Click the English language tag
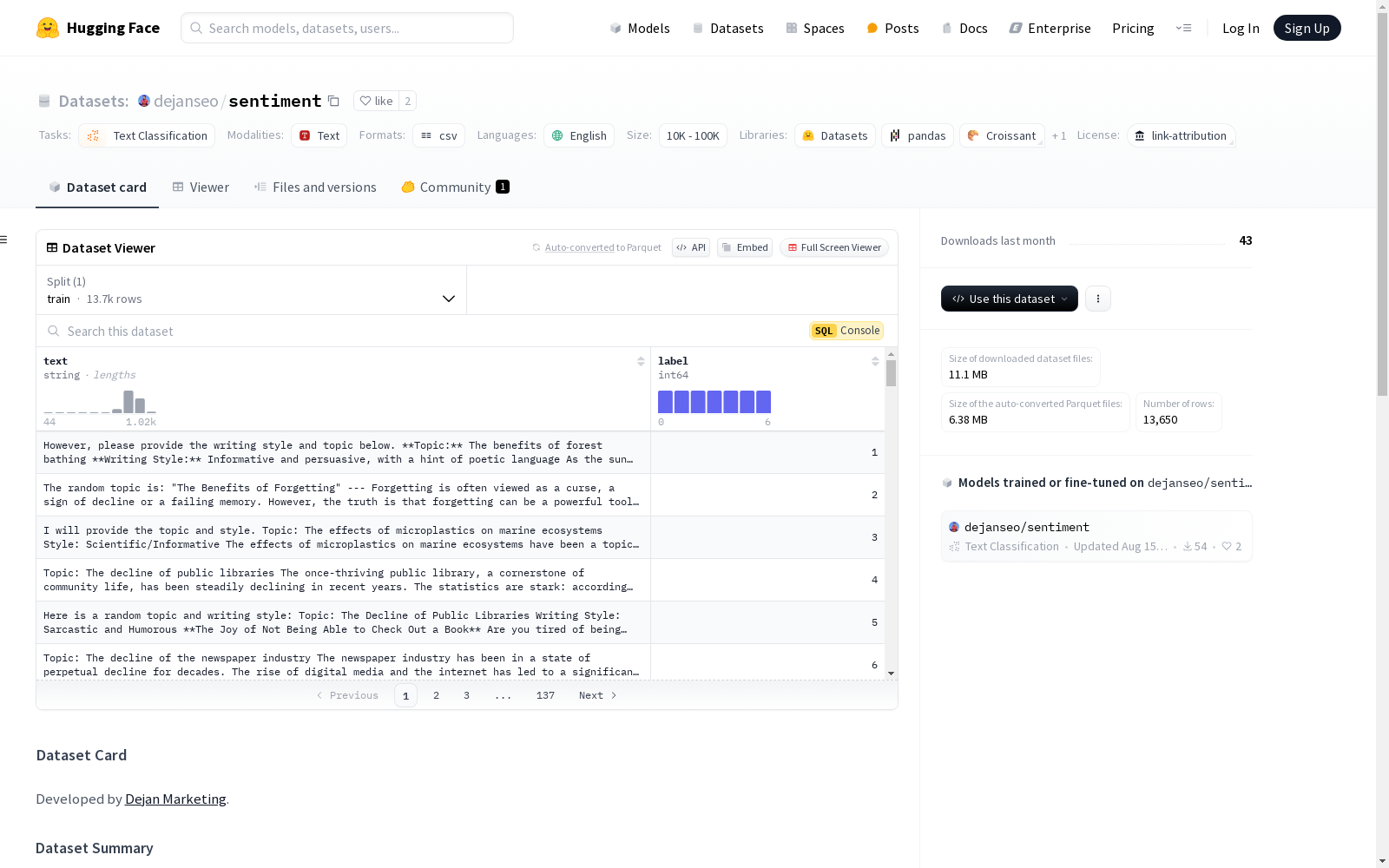1389x868 pixels. [x=579, y=135]
